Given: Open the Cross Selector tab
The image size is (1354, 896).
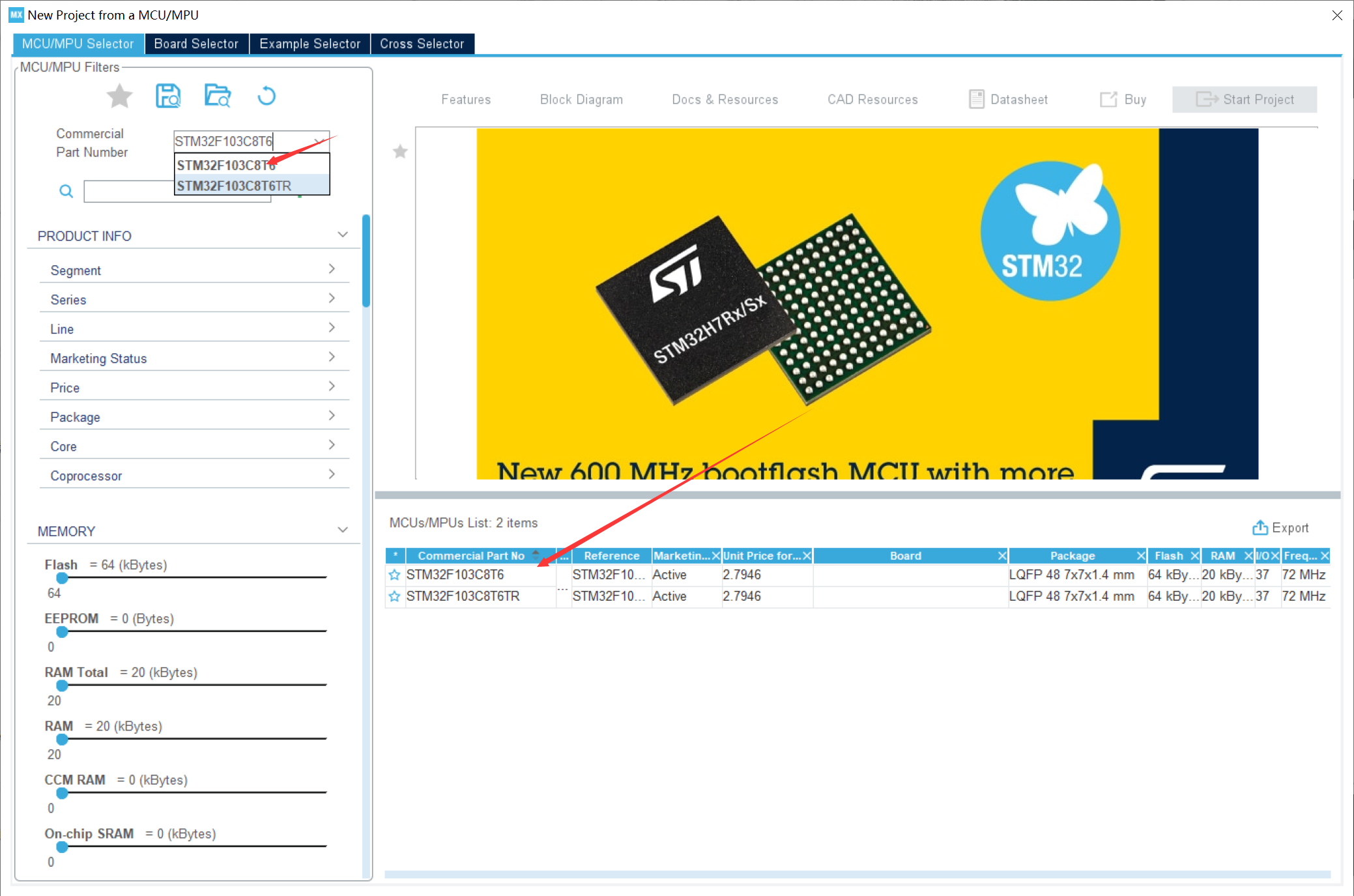Looking at the screenshot, I should 422,44.
